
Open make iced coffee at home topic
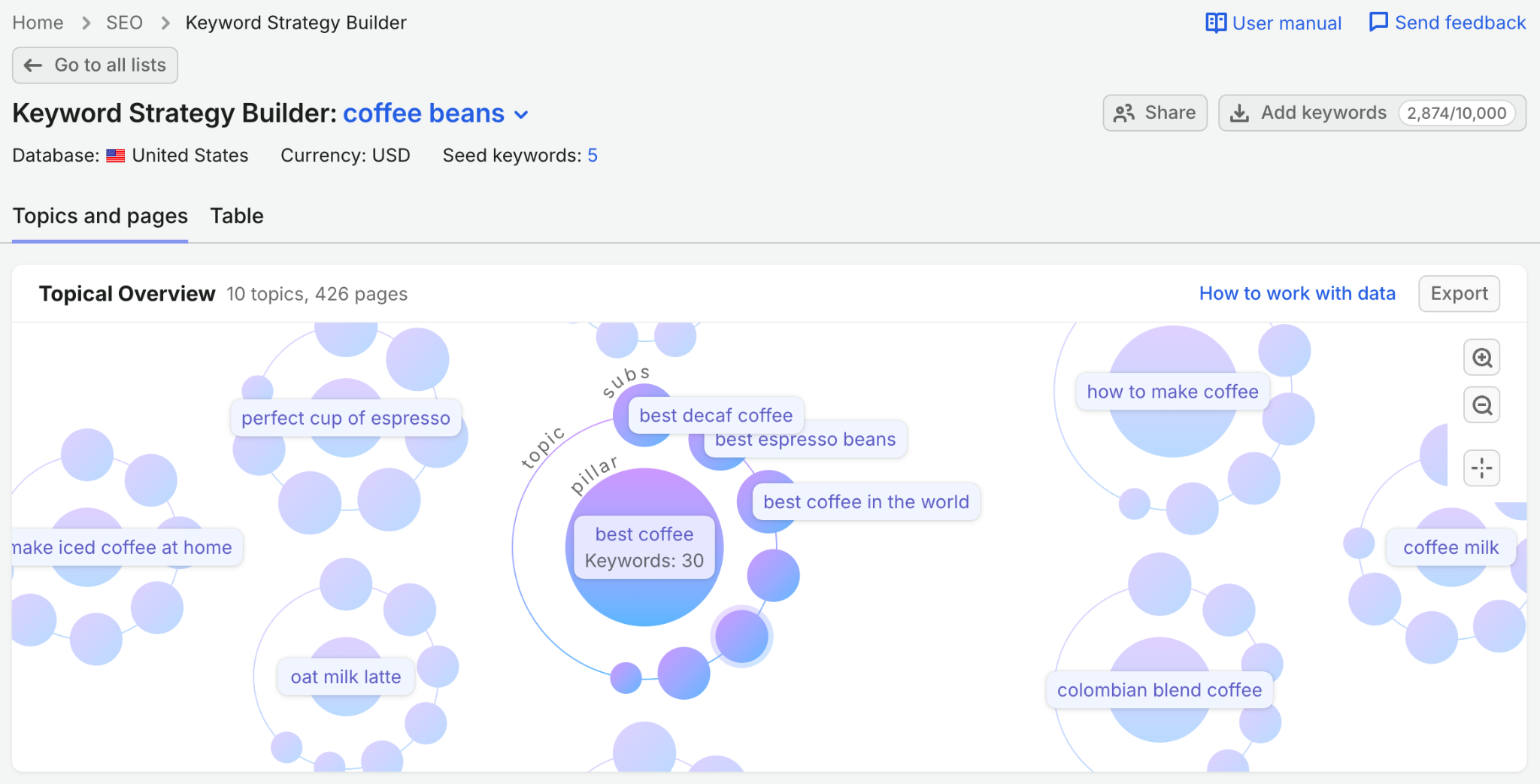click(x=126, y=548)
